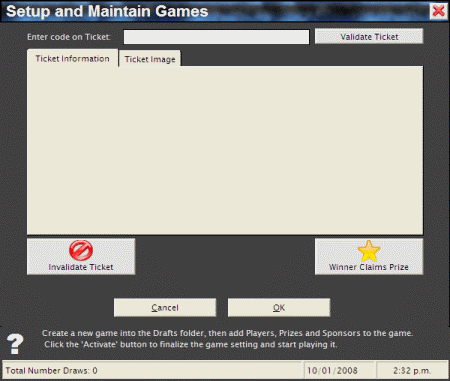Click the Total Number Draws status field

click(152, 370)
